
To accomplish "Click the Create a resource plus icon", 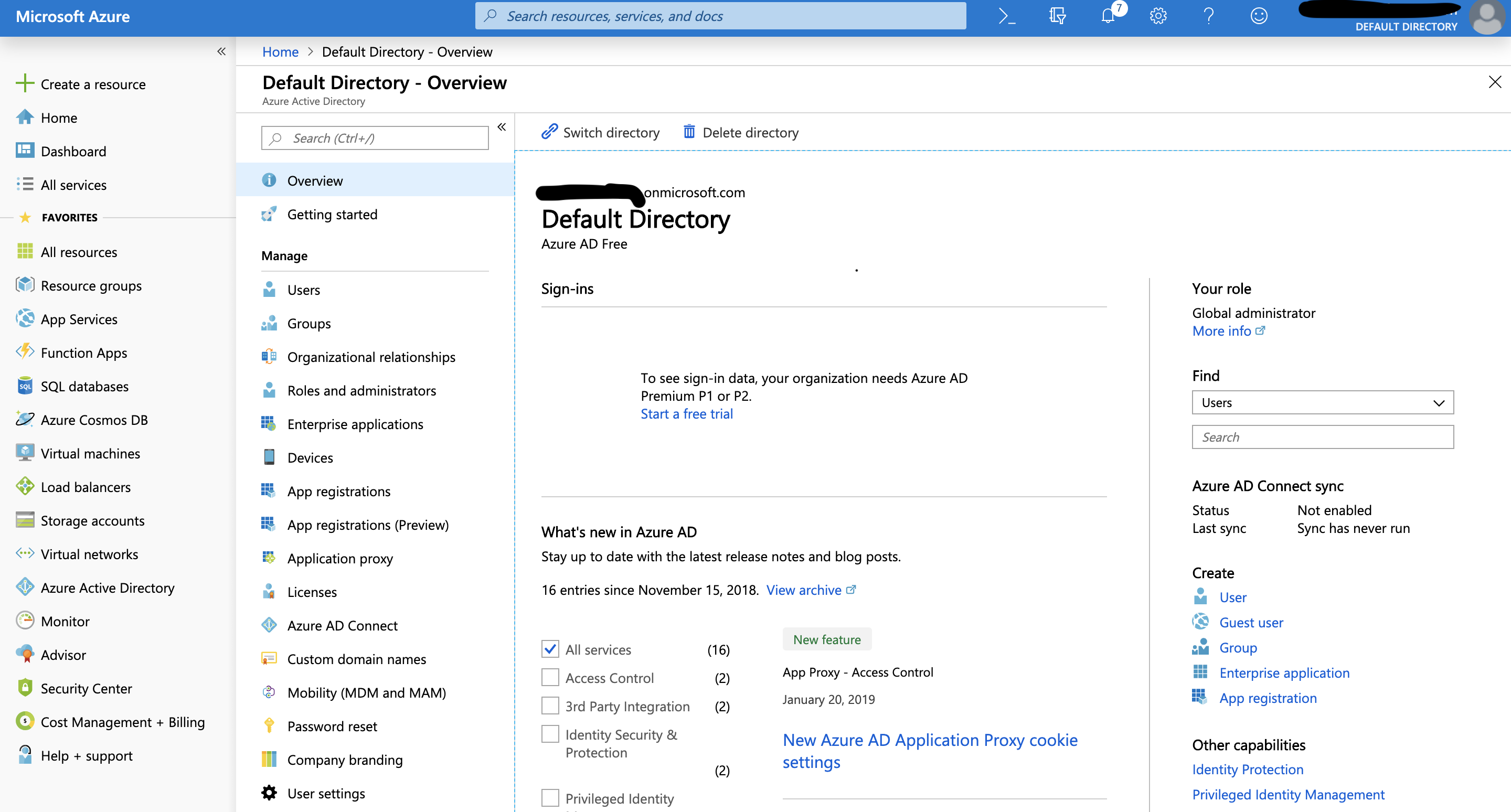I will [25, 83].
